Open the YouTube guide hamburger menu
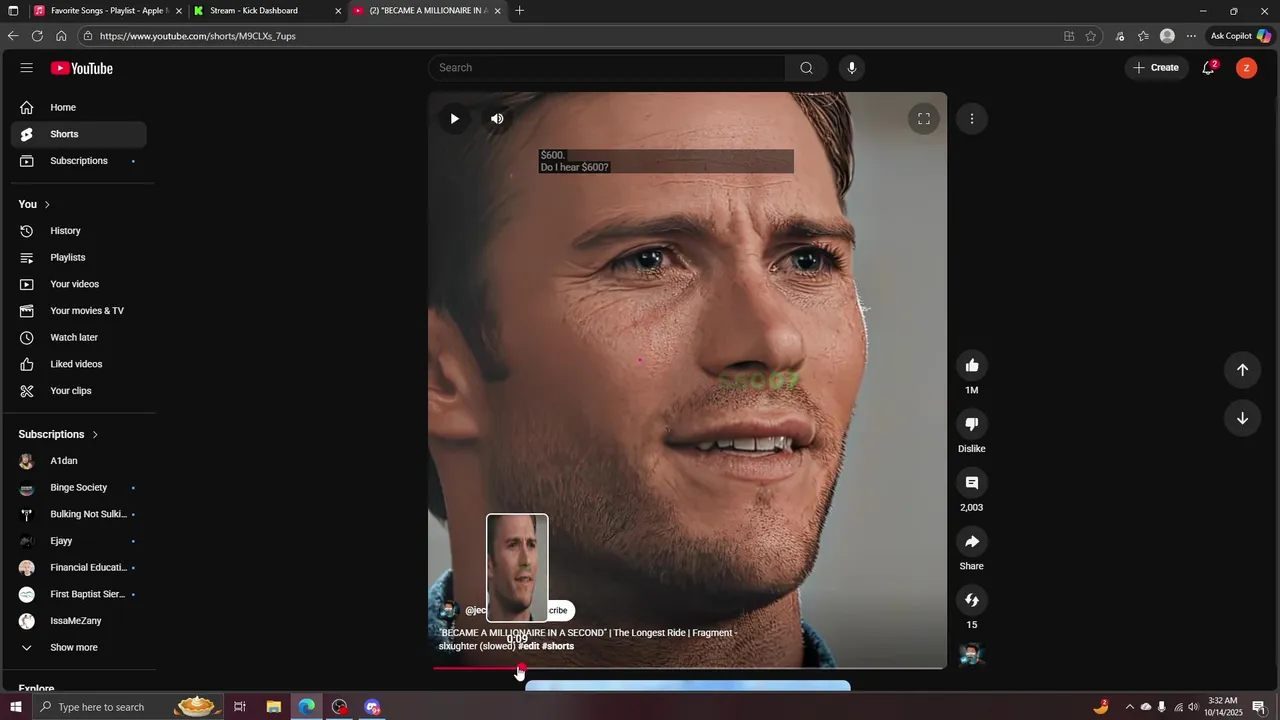This screenshot has width=1280, height=720. (27, 68)
